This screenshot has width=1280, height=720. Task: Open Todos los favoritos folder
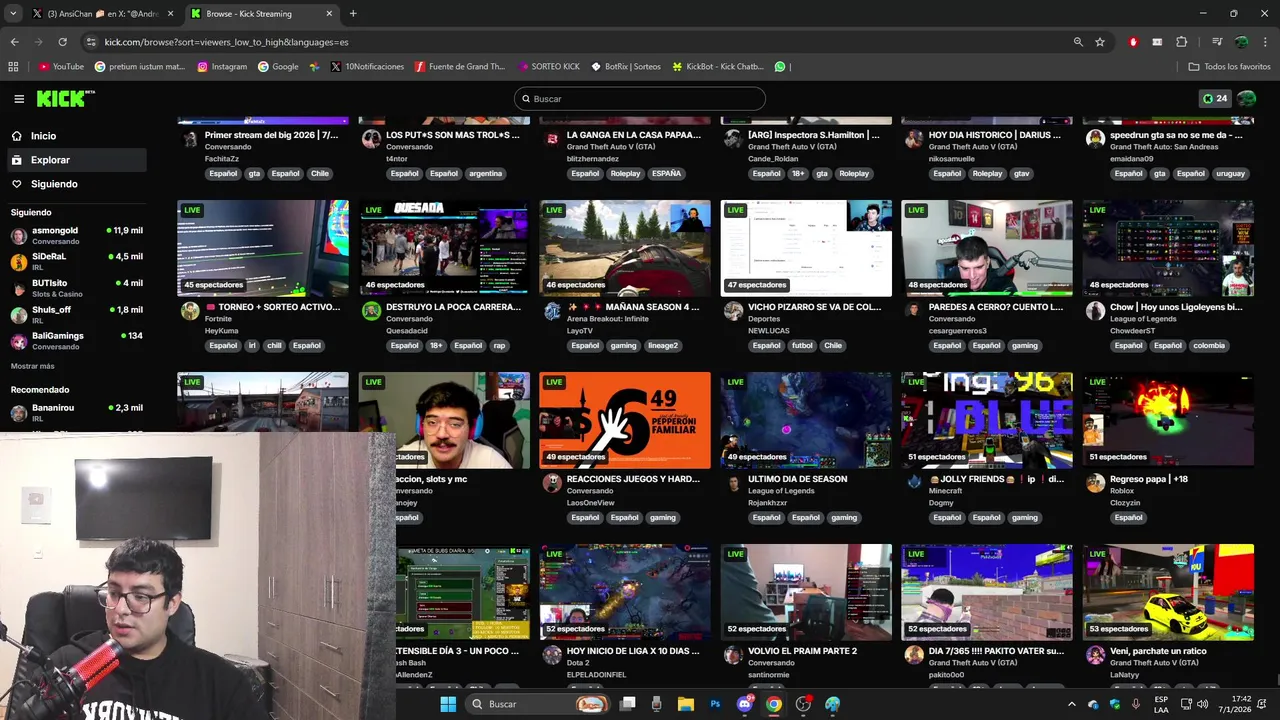(1229, 67)
